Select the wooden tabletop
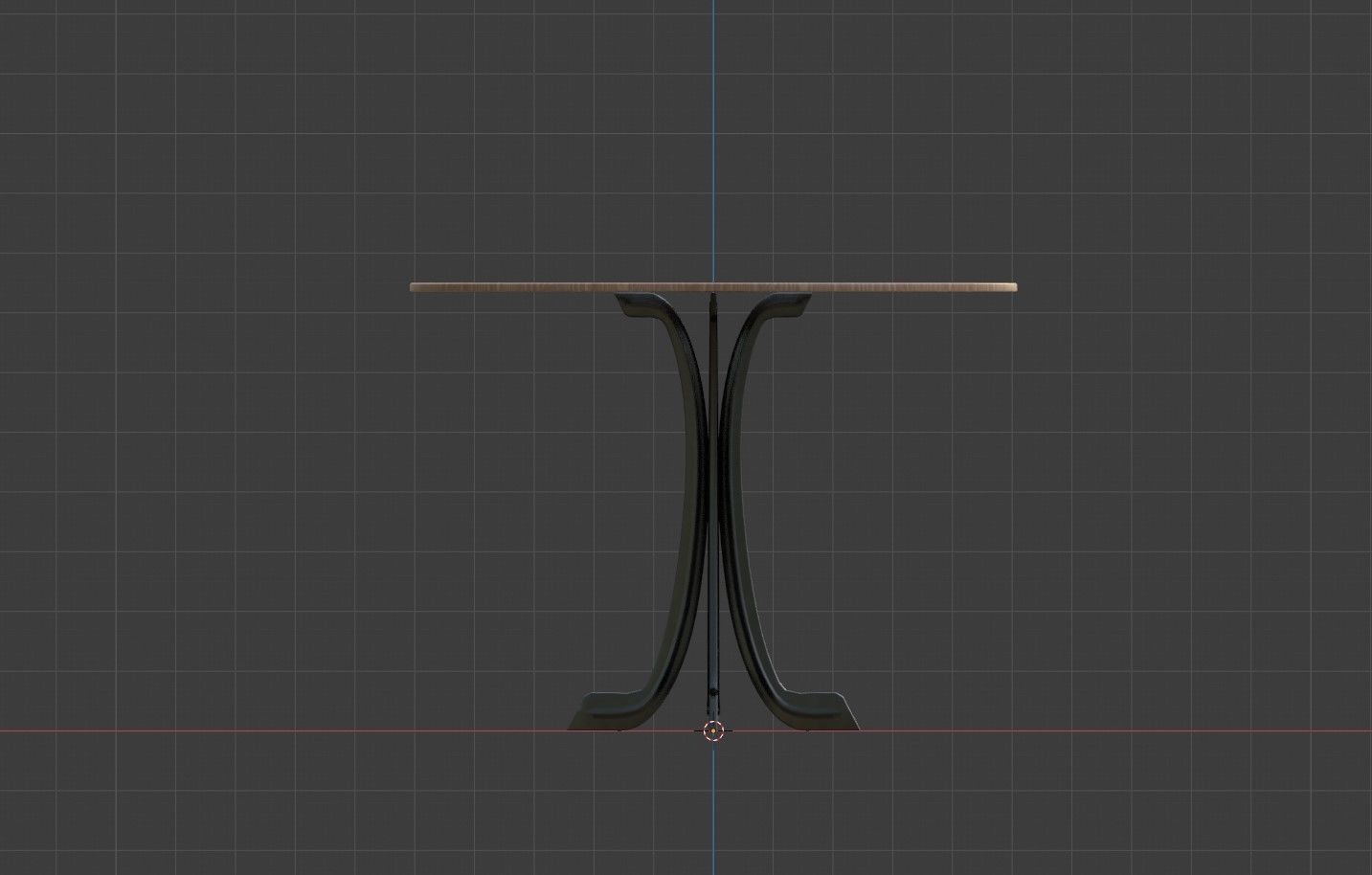1372x875 pixels. (712, 287)
